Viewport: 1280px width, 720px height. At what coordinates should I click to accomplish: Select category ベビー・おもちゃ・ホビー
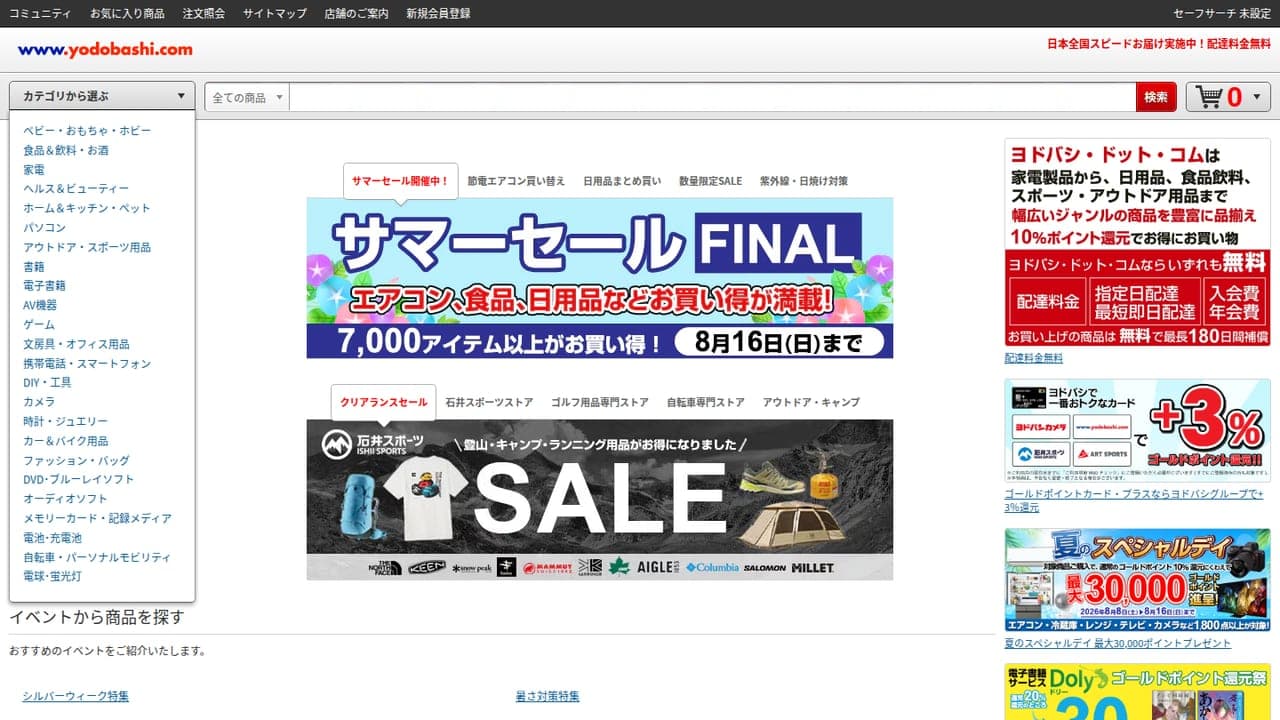tap(87, 131)
